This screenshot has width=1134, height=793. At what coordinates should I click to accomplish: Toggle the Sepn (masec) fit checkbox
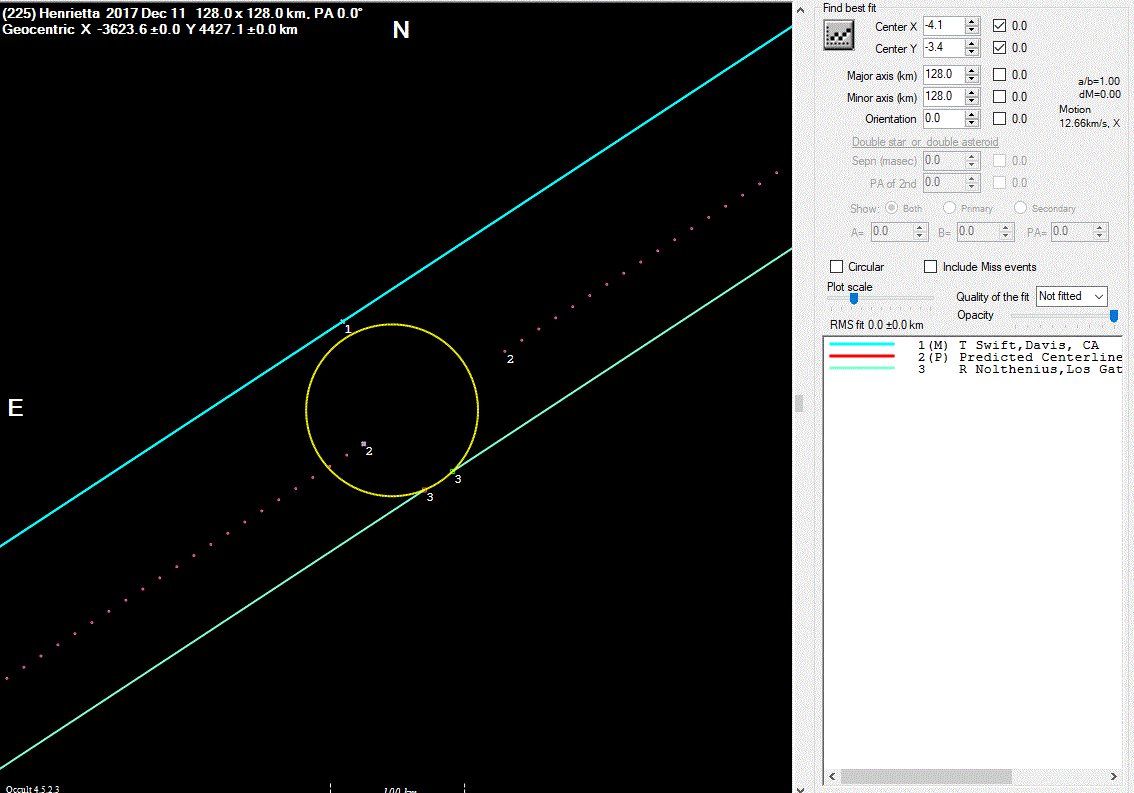(999, 161)
